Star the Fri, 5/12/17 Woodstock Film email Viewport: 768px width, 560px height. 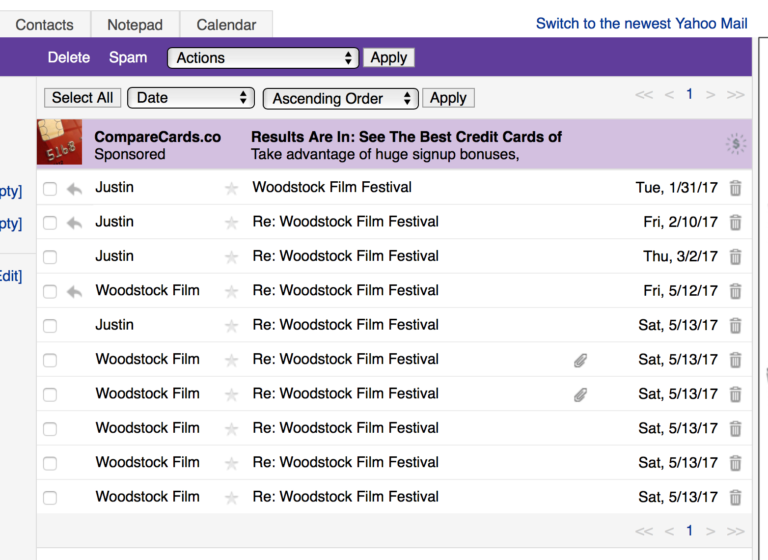232,291
